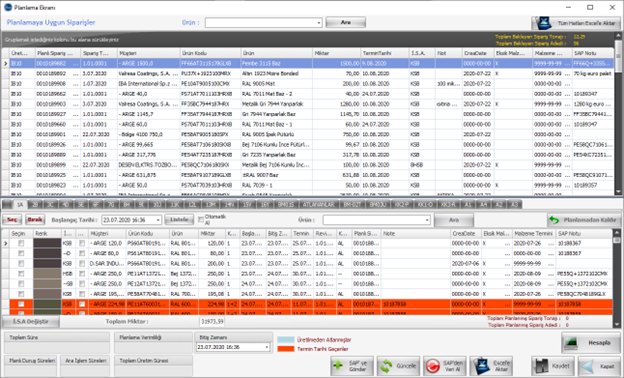Viewport: 624px width, 378px height.
Task: Click the floppy disk icon on Kaydet
Action: coord(542,366)
